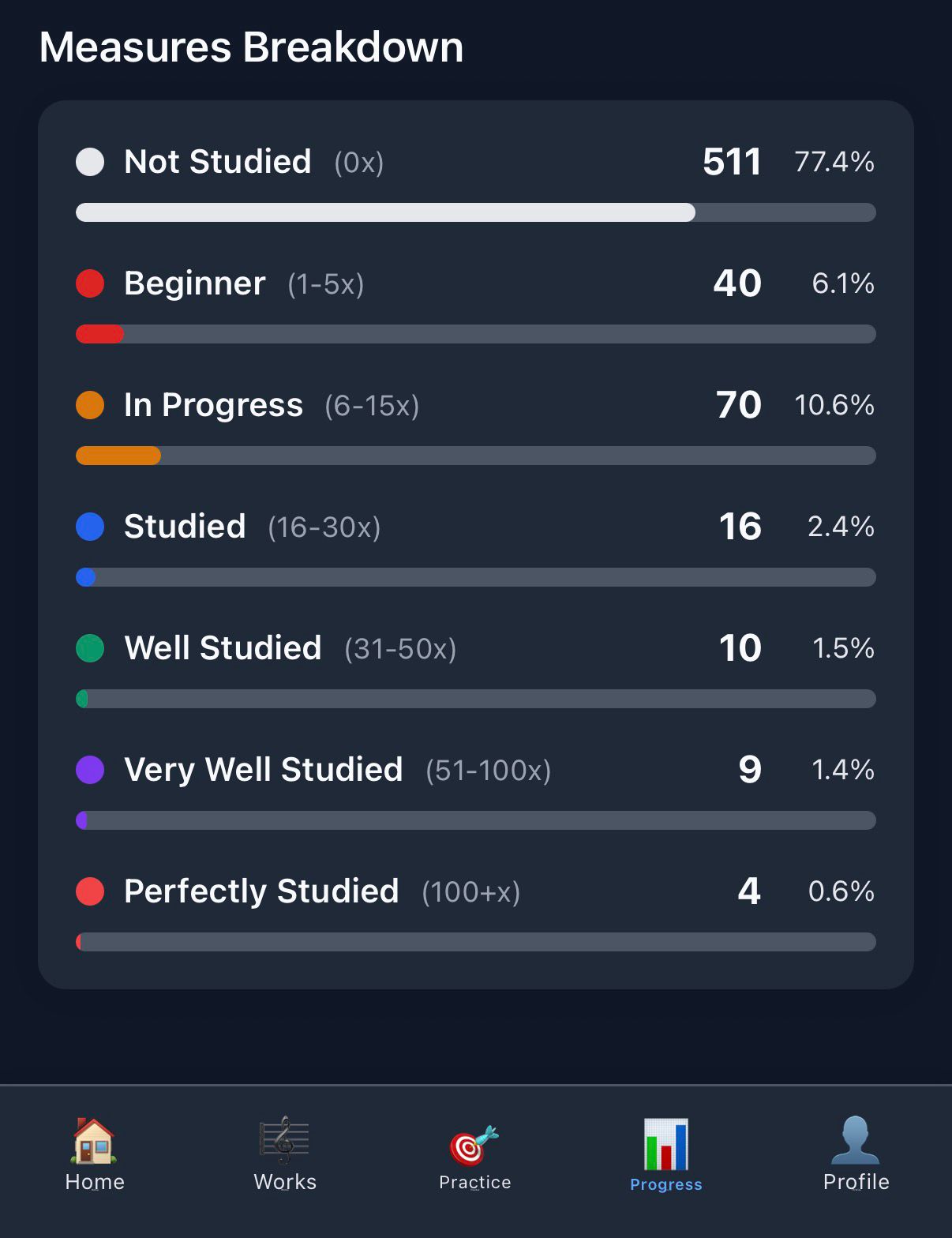Tap the 511 Not Studied count
The width and height of the screenshot is (952, 1238).
[x=732, y=162]
